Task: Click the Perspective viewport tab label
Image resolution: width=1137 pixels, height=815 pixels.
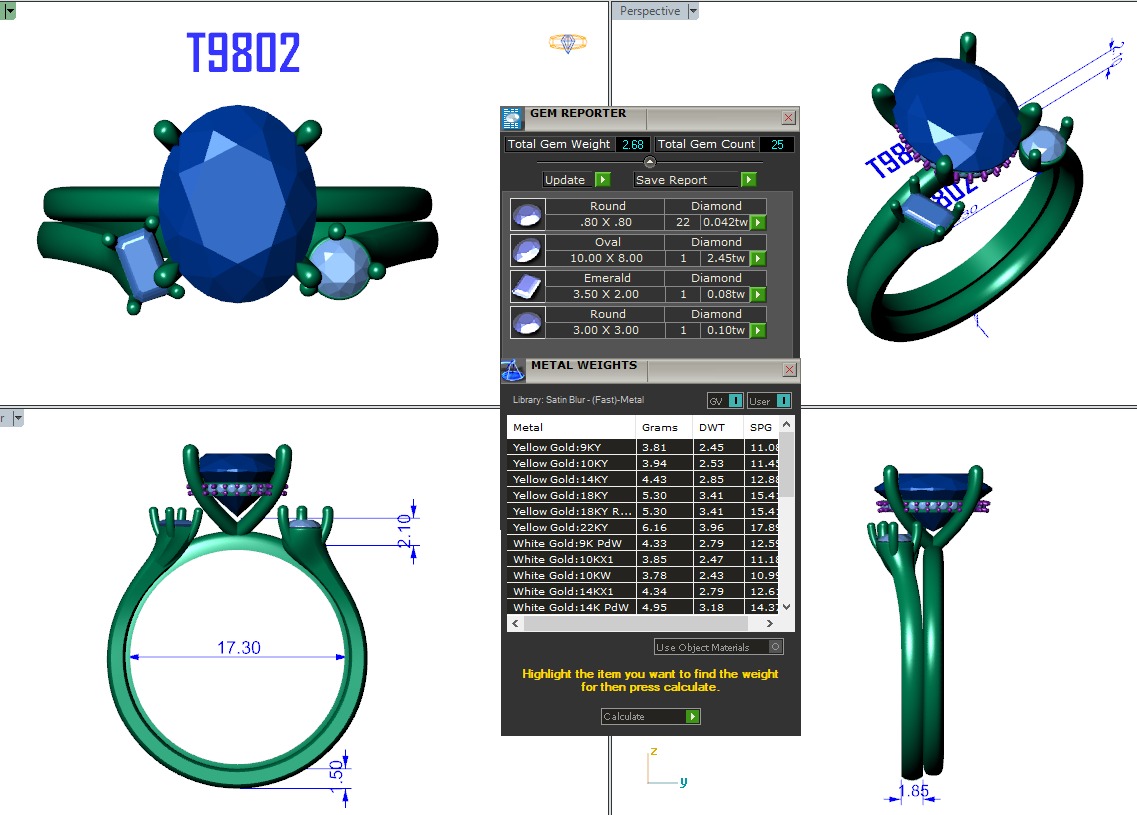Action: point(649,11)
